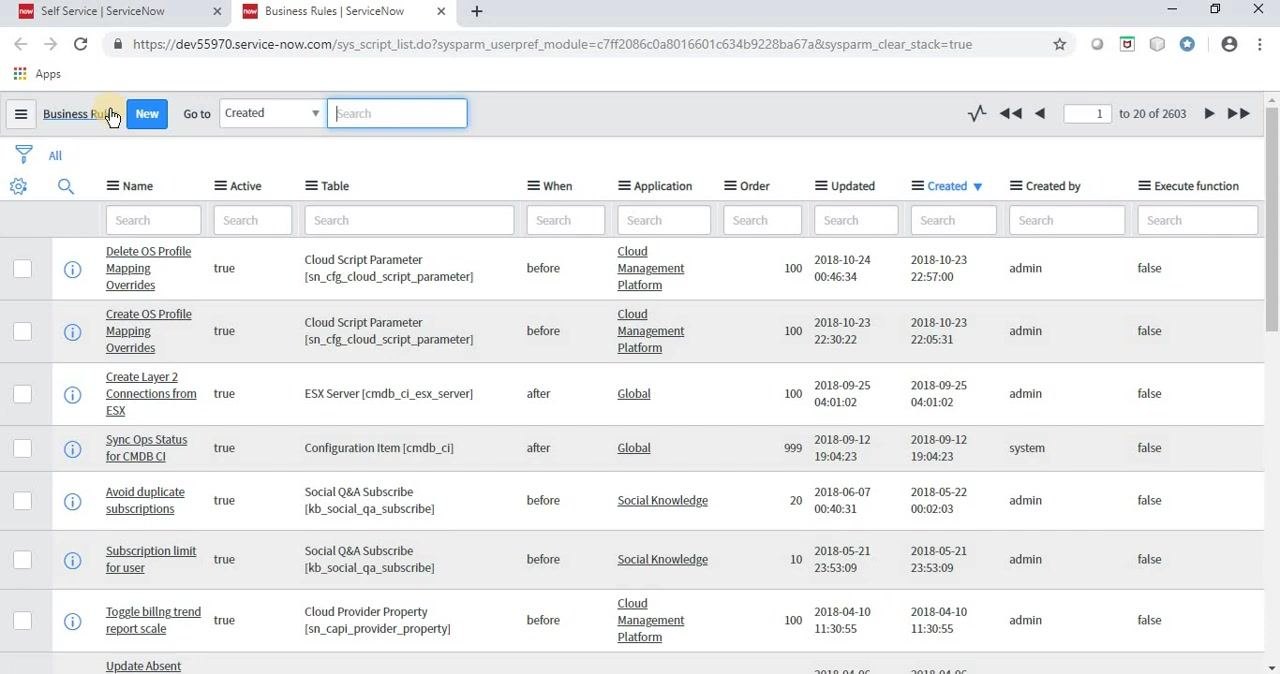The image size is (1280, 674).
Task: Create a new business rule with New
Action: [147, 114]
